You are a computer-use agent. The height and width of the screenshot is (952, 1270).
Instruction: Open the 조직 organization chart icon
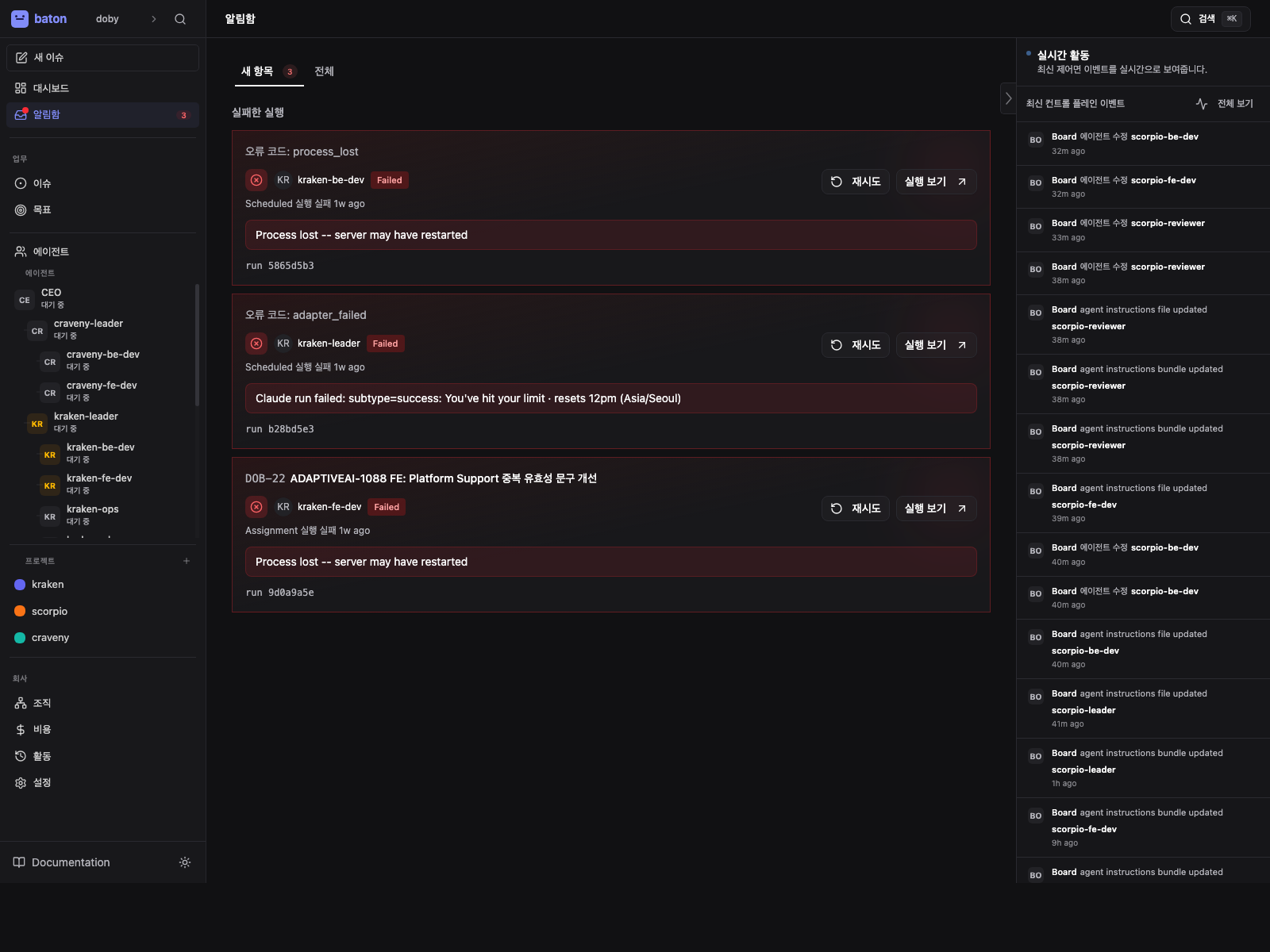point(21,703)
